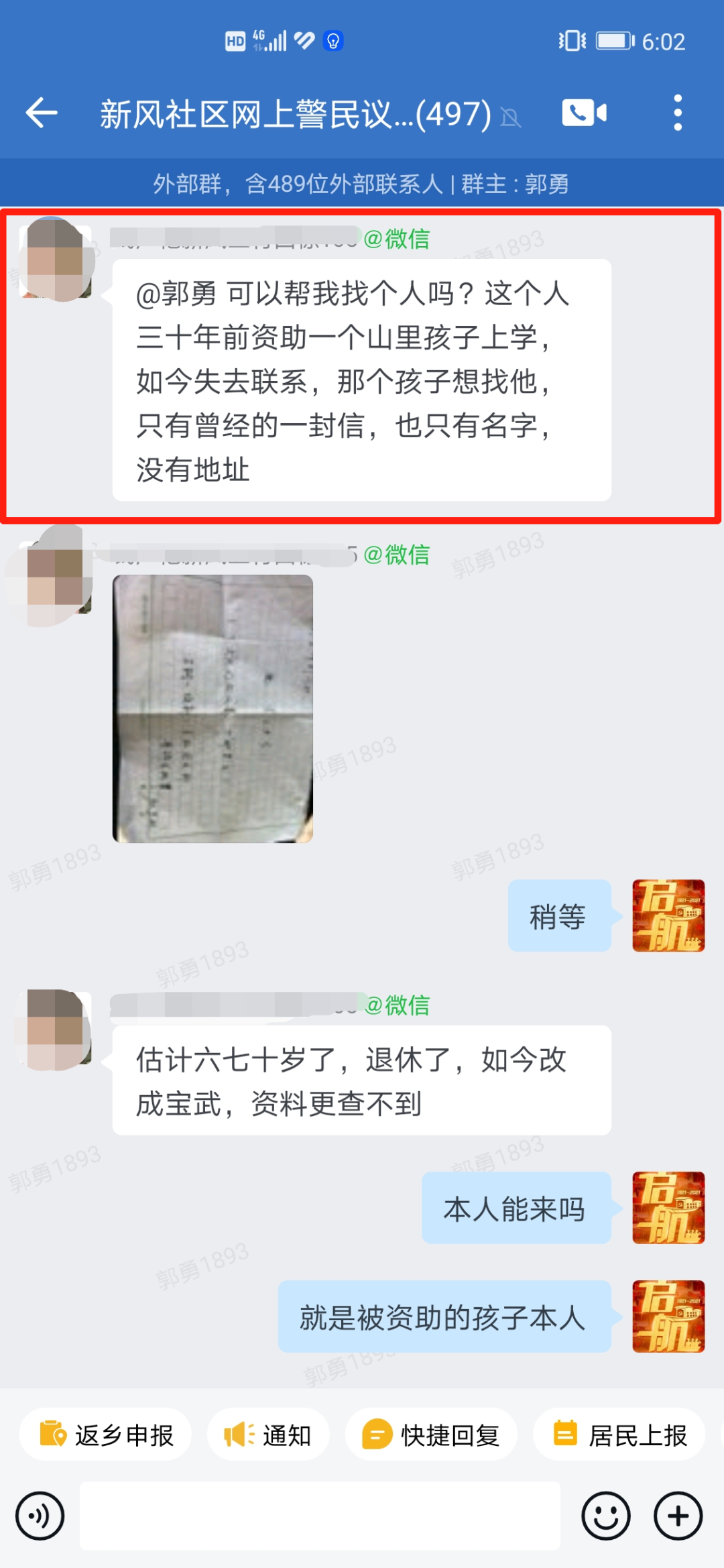Tap the message starting @郭勇 可以帮我找个人吗
724x1568 pixels.
click(362, 380)
